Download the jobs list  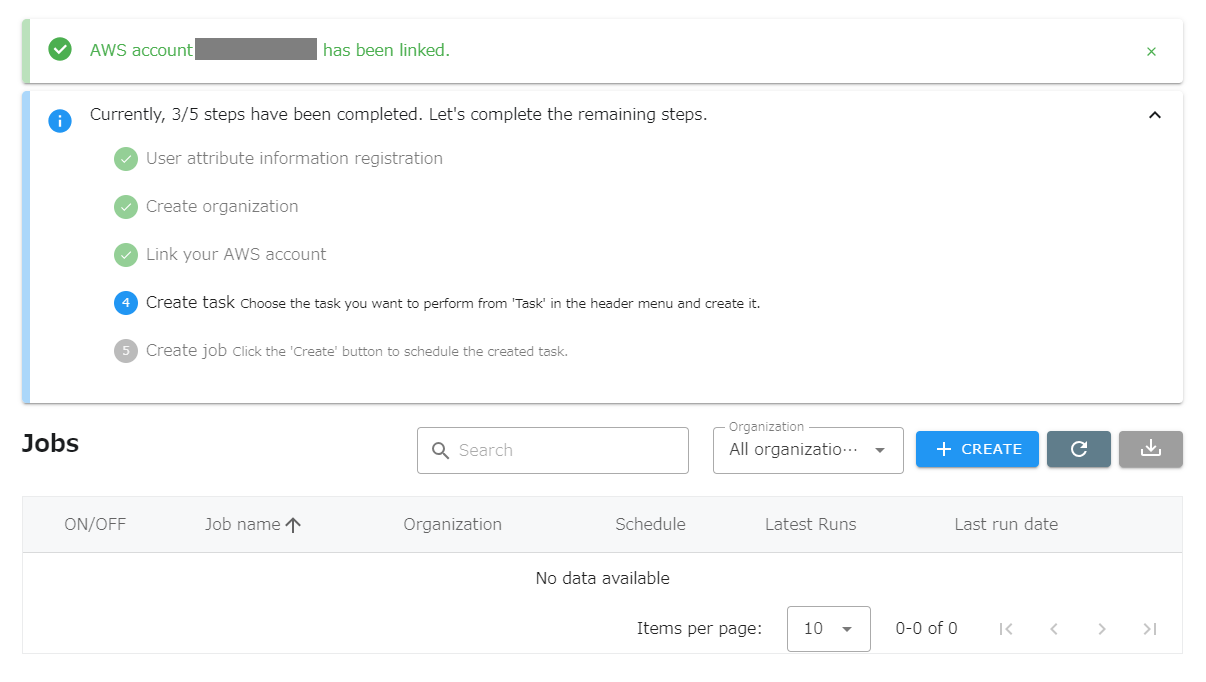1151,449
